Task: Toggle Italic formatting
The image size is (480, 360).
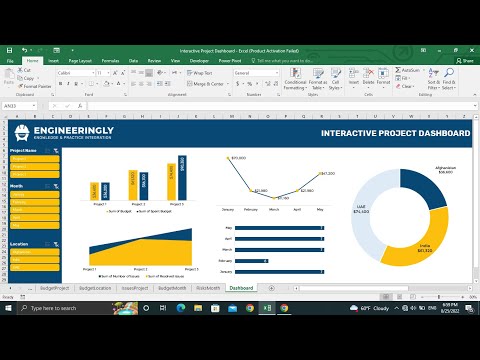Action: pos(68,84)
